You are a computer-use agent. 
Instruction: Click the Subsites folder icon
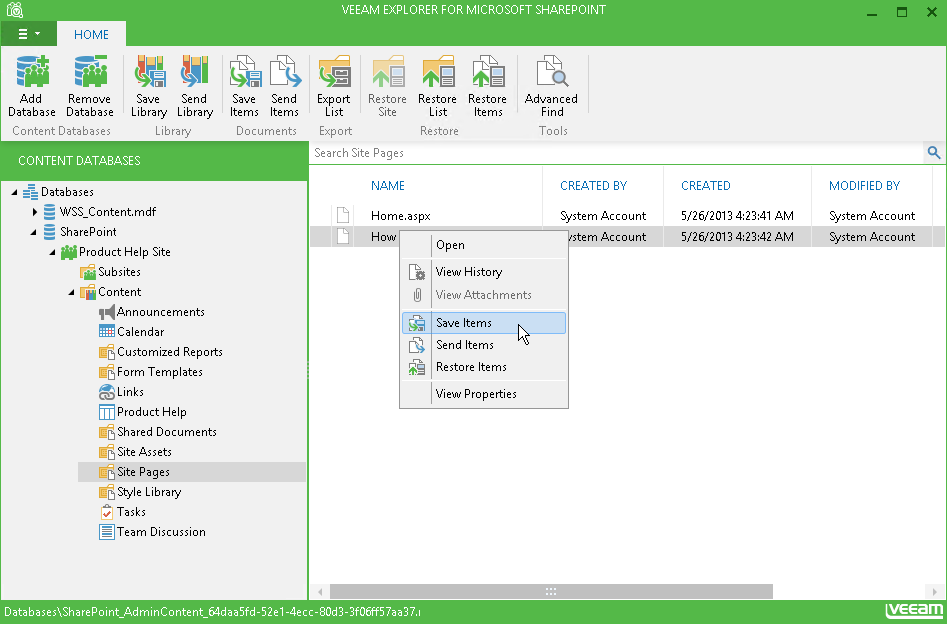[x=88, y=272]
